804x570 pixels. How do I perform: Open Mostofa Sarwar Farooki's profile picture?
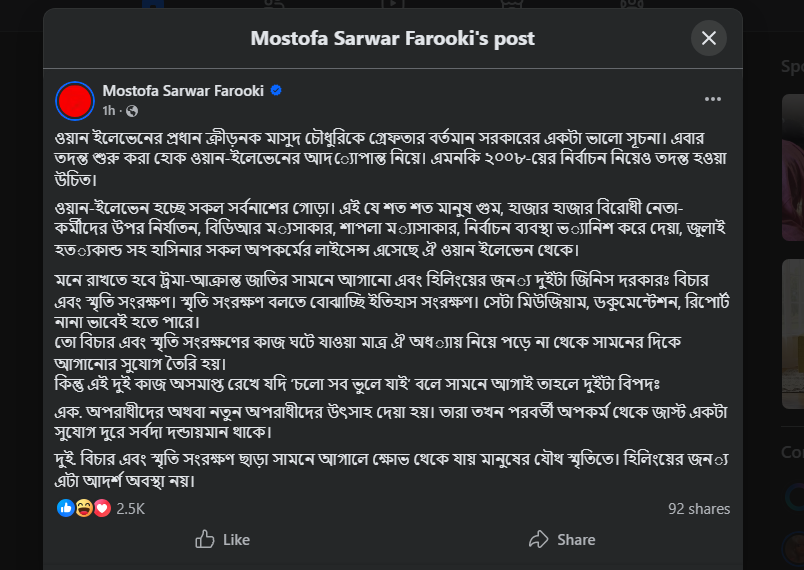pos(75,100)
